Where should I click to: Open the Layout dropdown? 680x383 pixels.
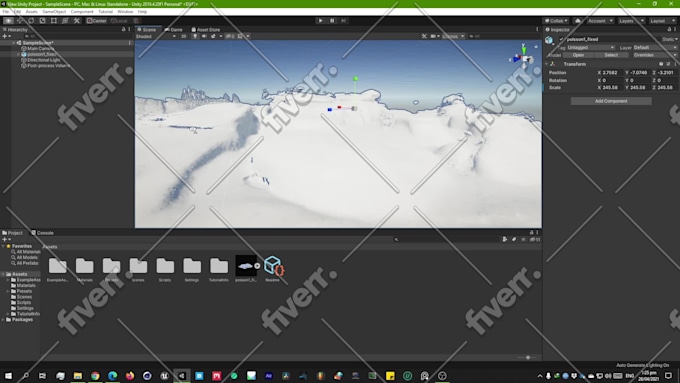click(x=662, y=20)
